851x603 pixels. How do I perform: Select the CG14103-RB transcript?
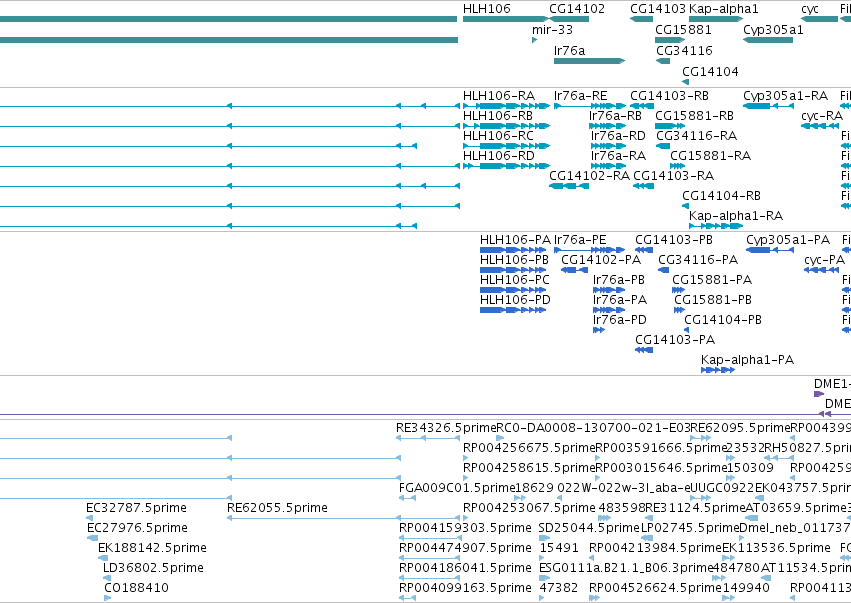coord(642,106)
